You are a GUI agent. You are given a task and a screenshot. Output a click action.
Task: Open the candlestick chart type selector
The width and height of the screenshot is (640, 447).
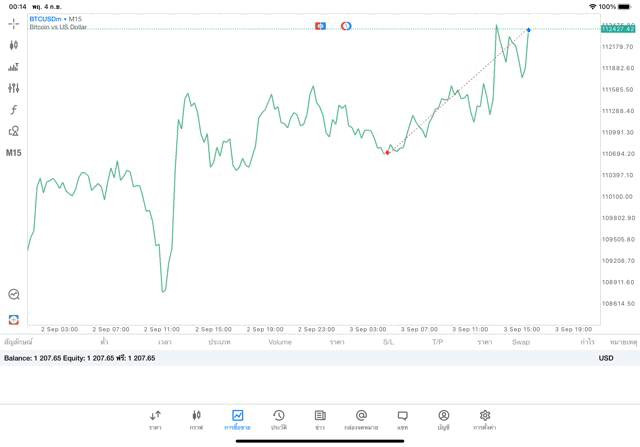(x=14, y=45)
